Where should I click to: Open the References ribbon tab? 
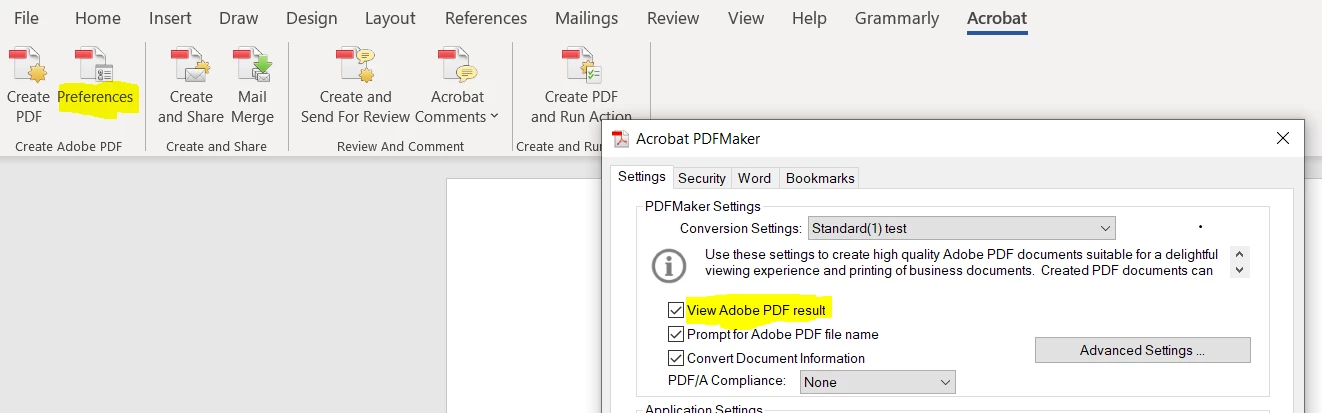click(x=486, y=18)
